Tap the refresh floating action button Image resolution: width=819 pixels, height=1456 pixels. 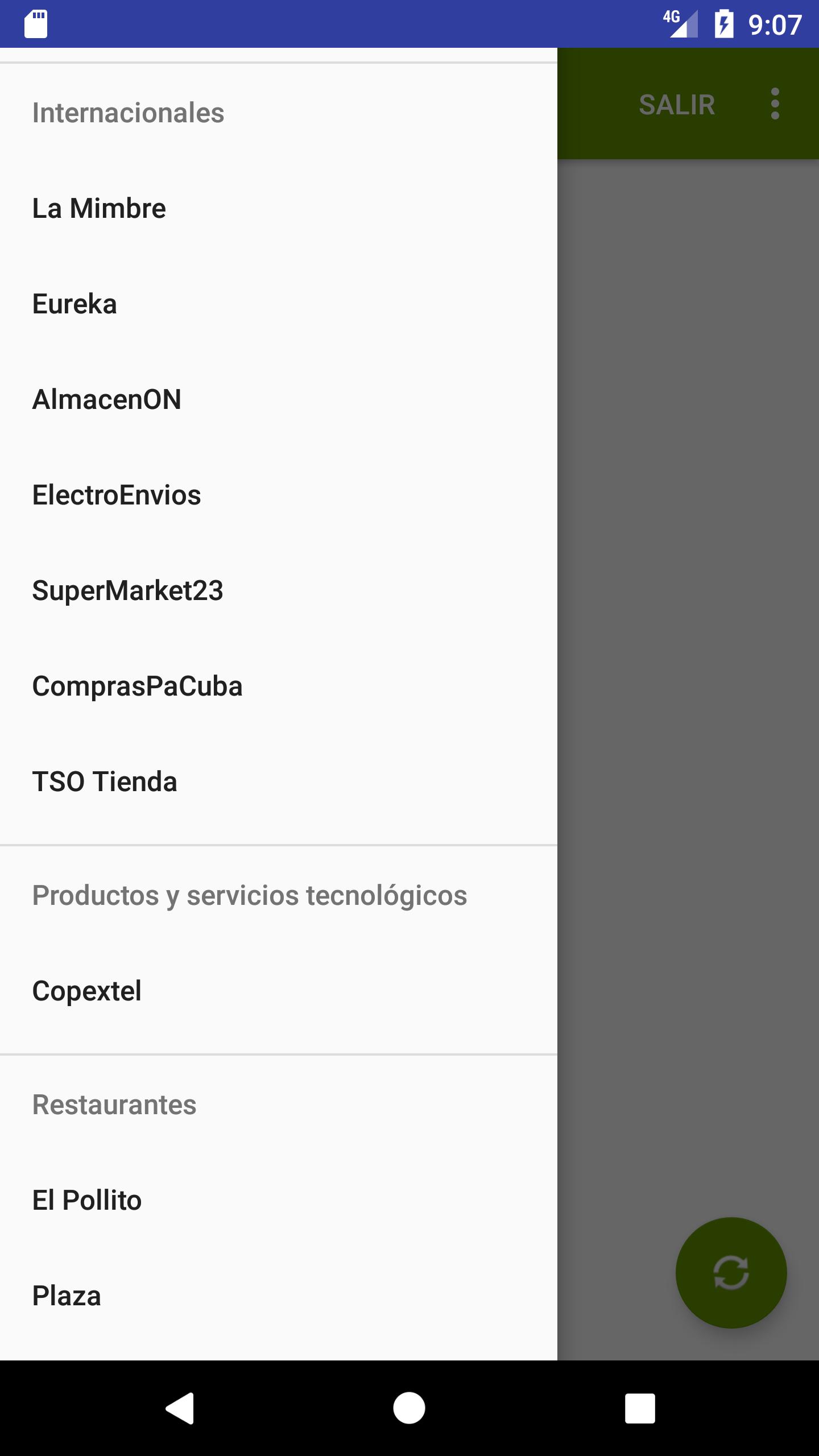[x=731, y=1273]
